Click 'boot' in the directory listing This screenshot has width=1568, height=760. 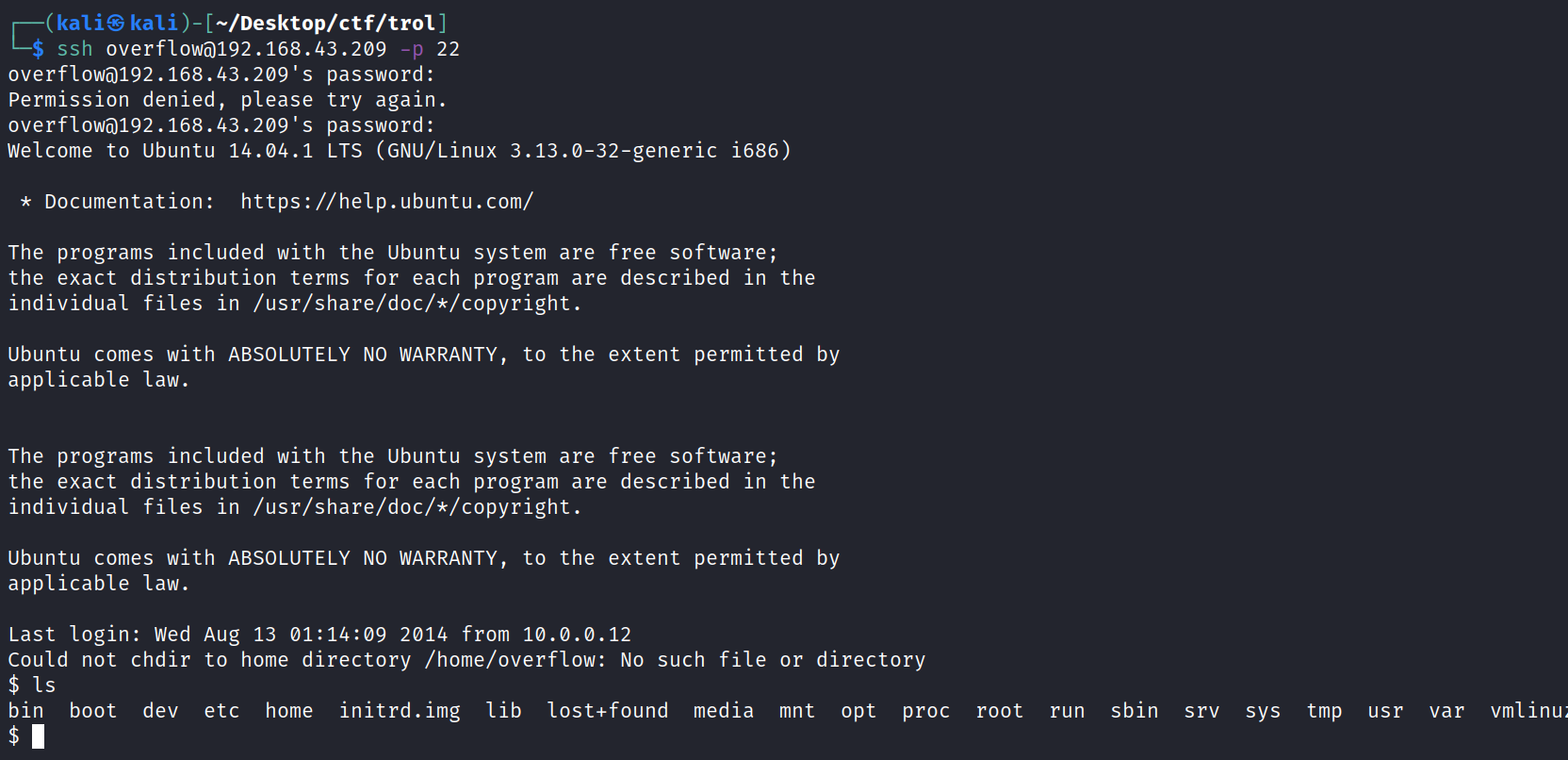[92, 711]
